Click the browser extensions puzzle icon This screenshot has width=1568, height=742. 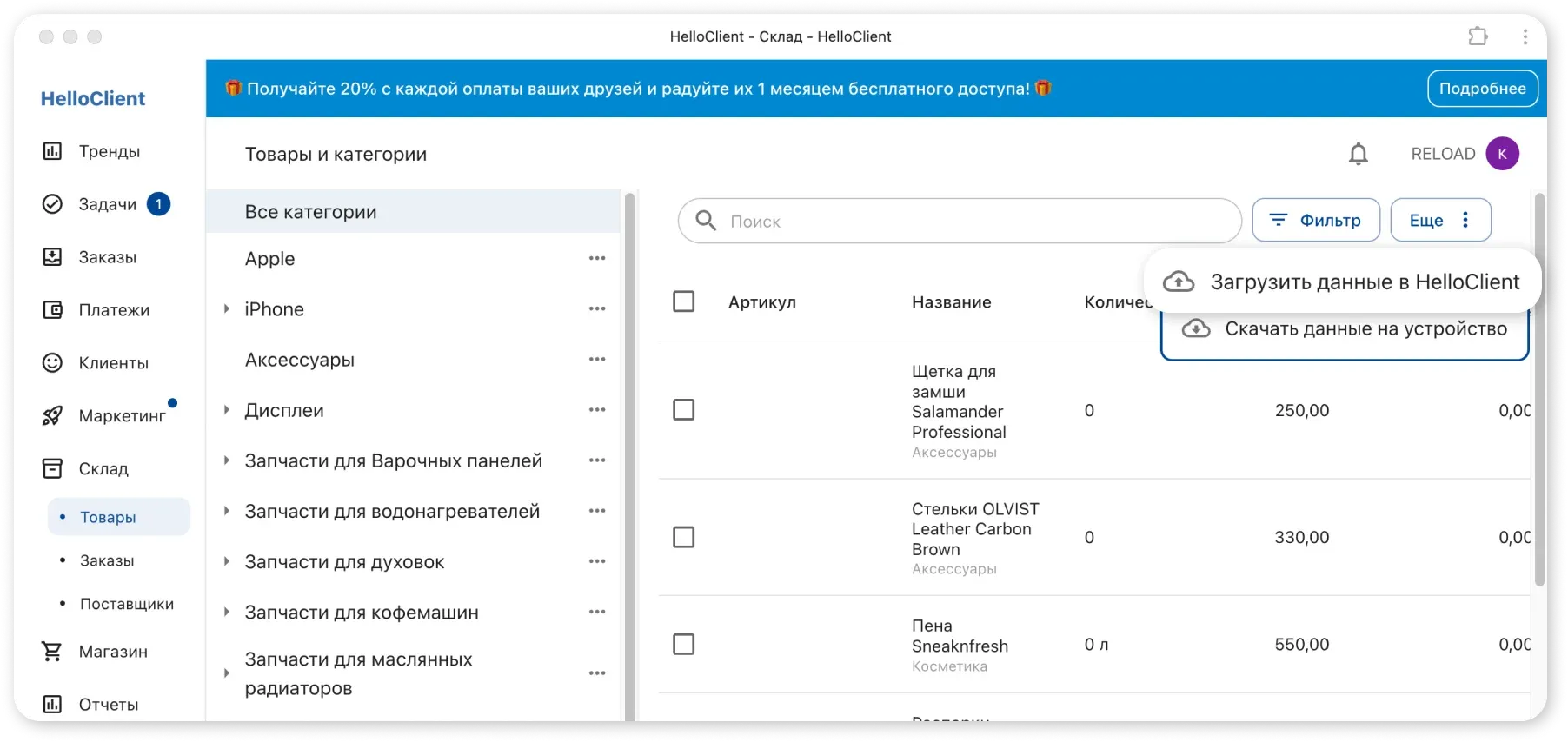click(x=1478, y=36)
